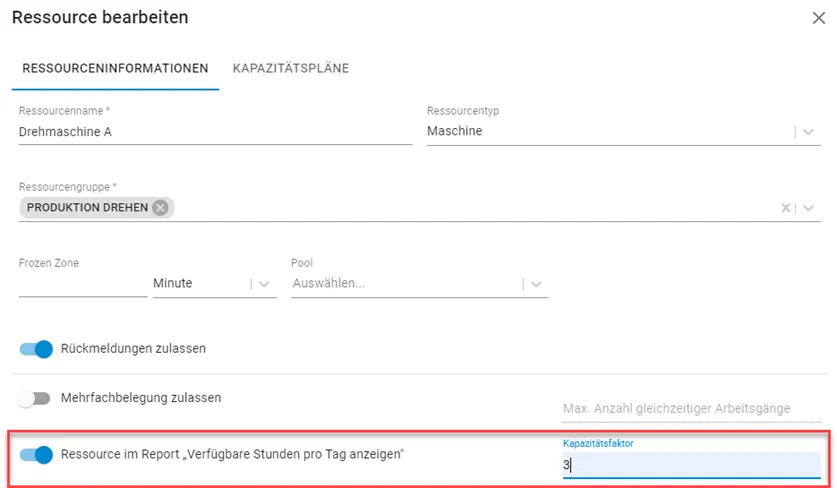Toggle Rückmeldungen zulassen switch
The height and width of the screenshot is (488, 837).
tap(36, 349)
